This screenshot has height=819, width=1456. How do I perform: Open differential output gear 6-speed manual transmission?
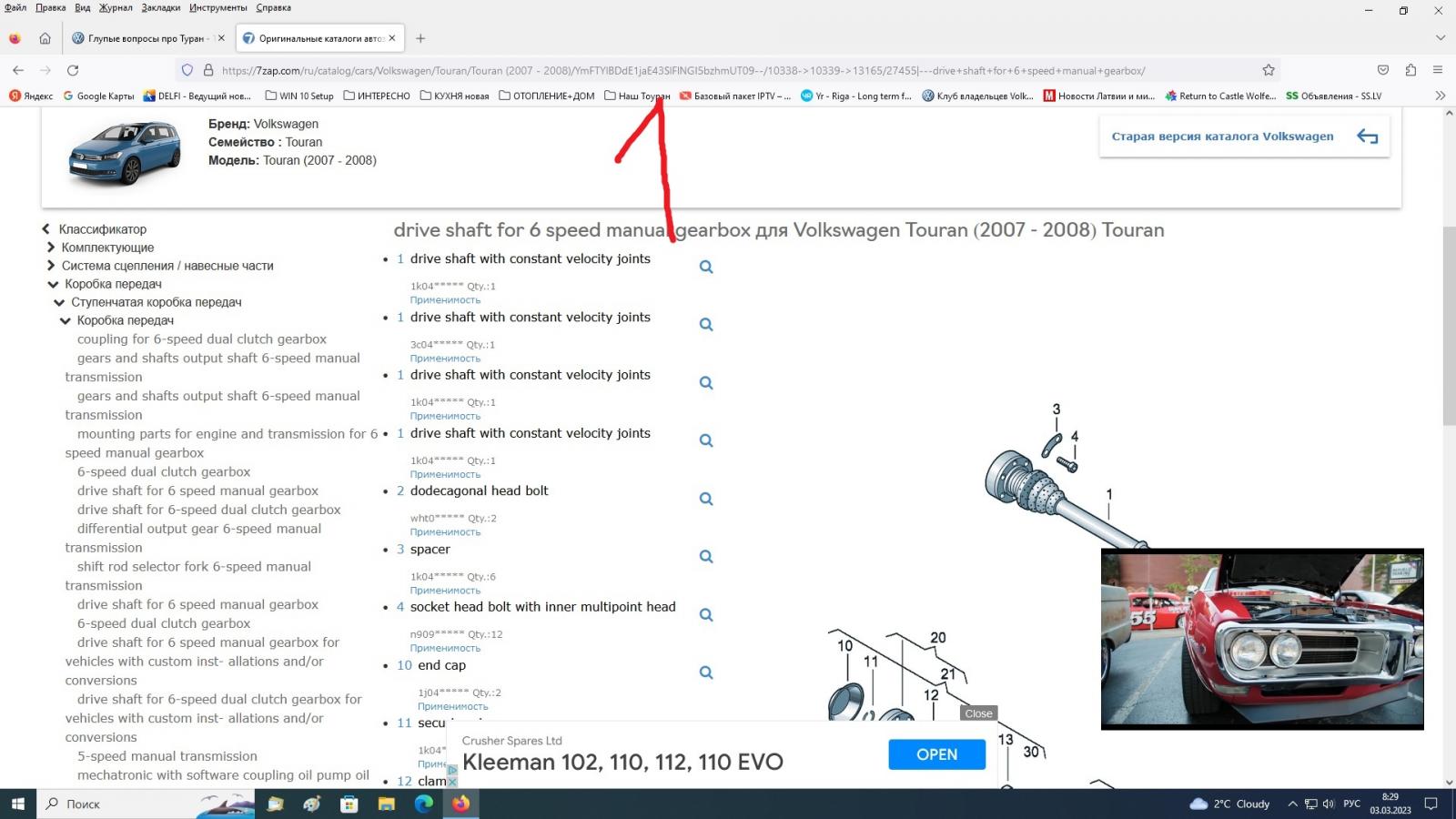193,538
